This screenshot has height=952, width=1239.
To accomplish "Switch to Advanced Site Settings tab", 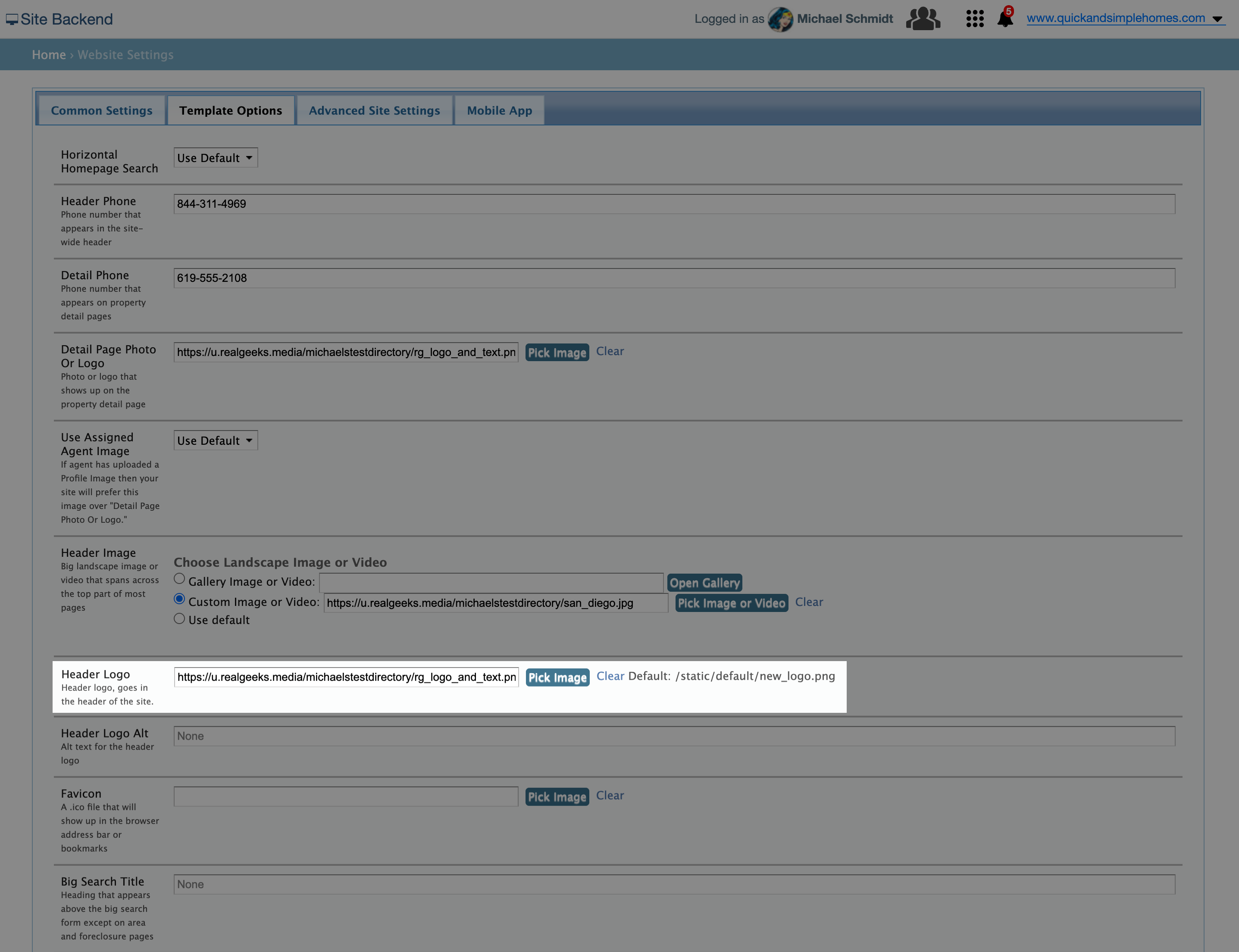I will (x=374, y=110).
